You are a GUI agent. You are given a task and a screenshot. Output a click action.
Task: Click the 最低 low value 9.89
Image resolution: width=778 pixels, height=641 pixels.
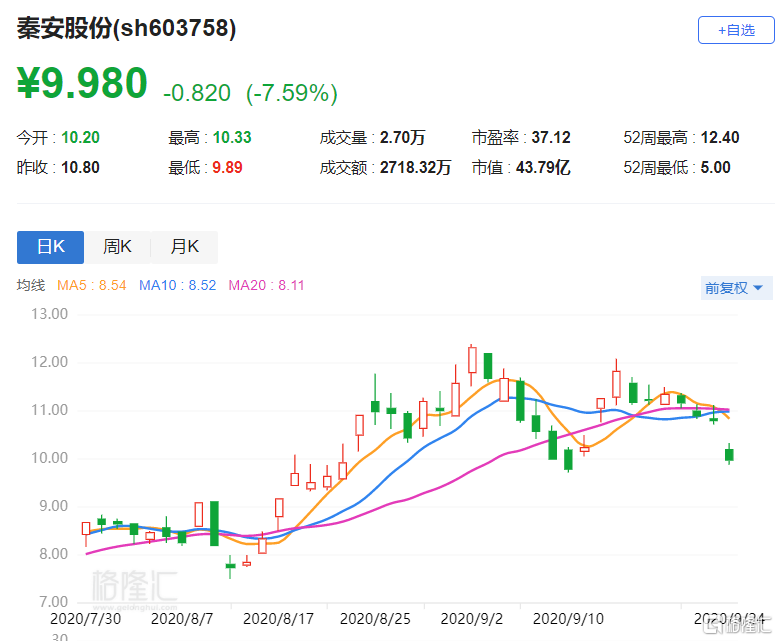click(x=227, y=168)
